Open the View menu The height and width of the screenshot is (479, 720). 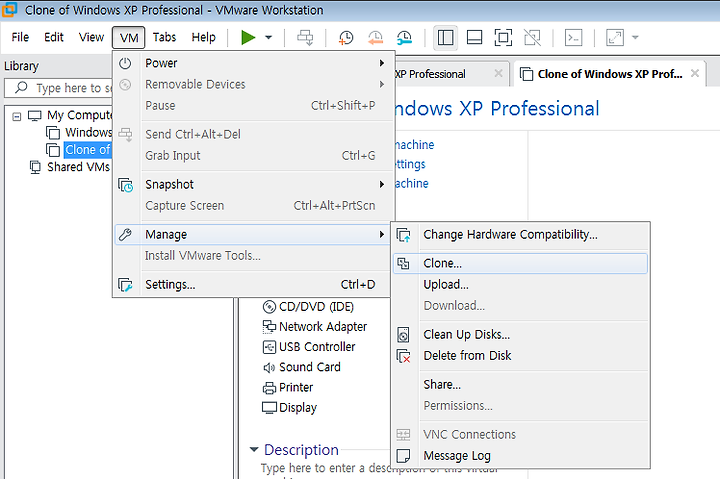91,37
